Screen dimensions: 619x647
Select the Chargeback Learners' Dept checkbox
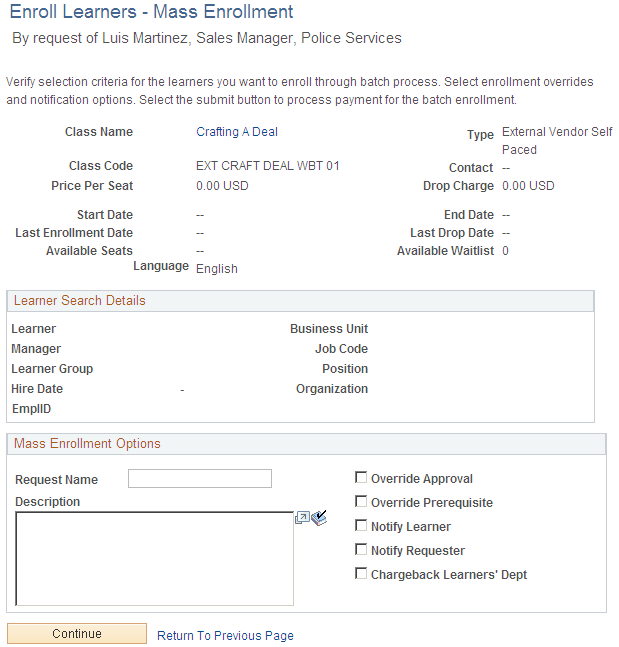[361, 574]
